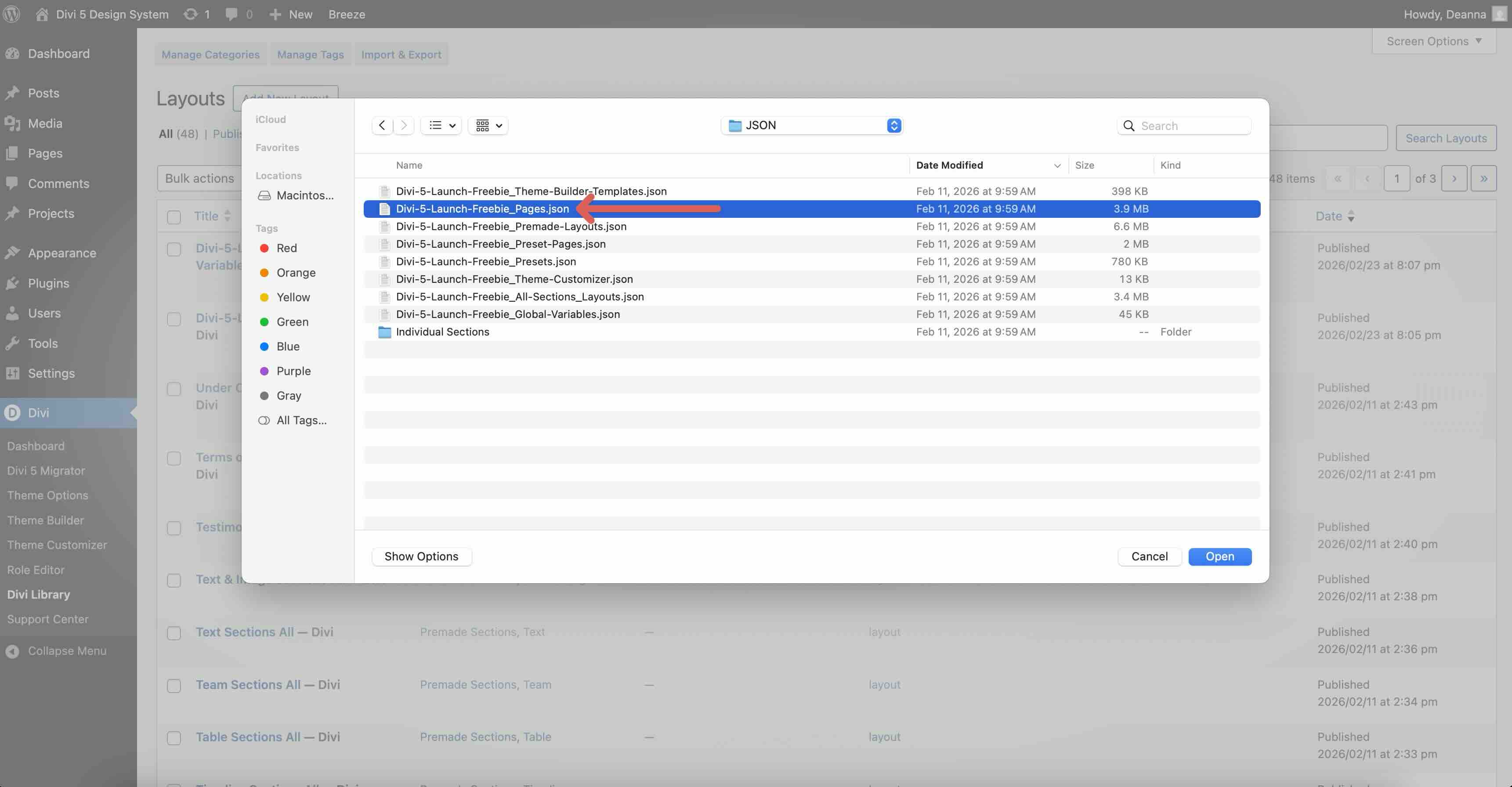Open Import & Export
Screen dimensions: 1512x787
click(x=402, y=54)
